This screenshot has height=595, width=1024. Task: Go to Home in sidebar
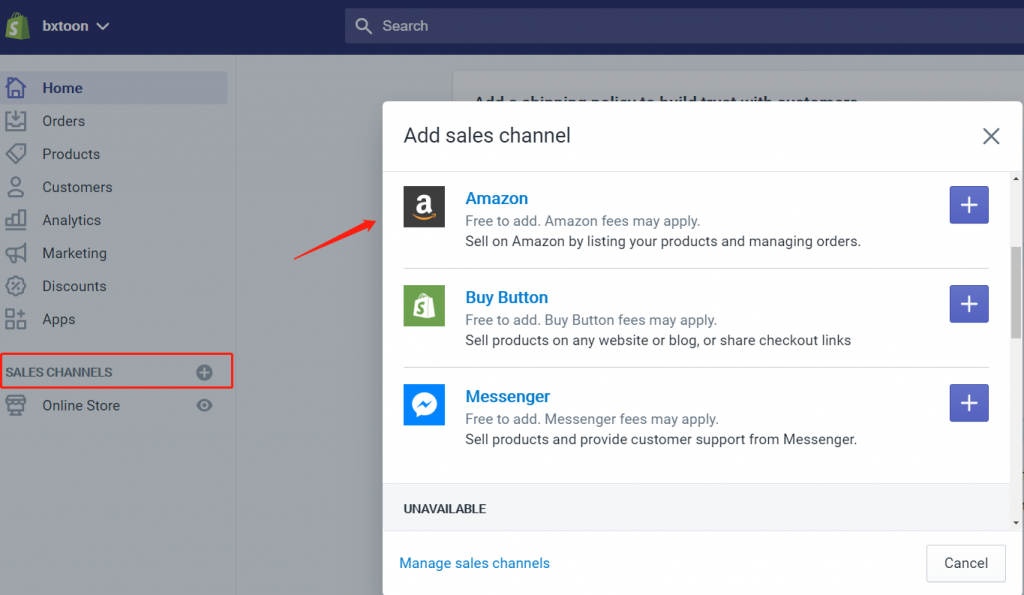click(x=62, y=88)
